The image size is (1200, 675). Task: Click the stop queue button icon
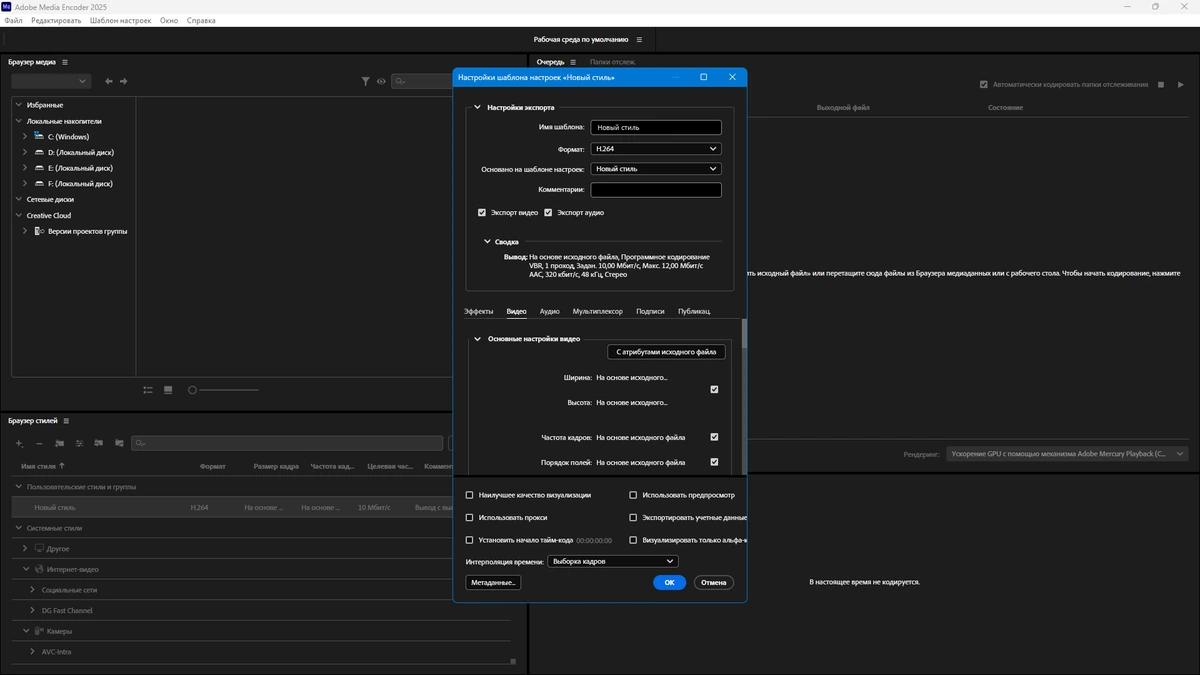(1161, 85)
